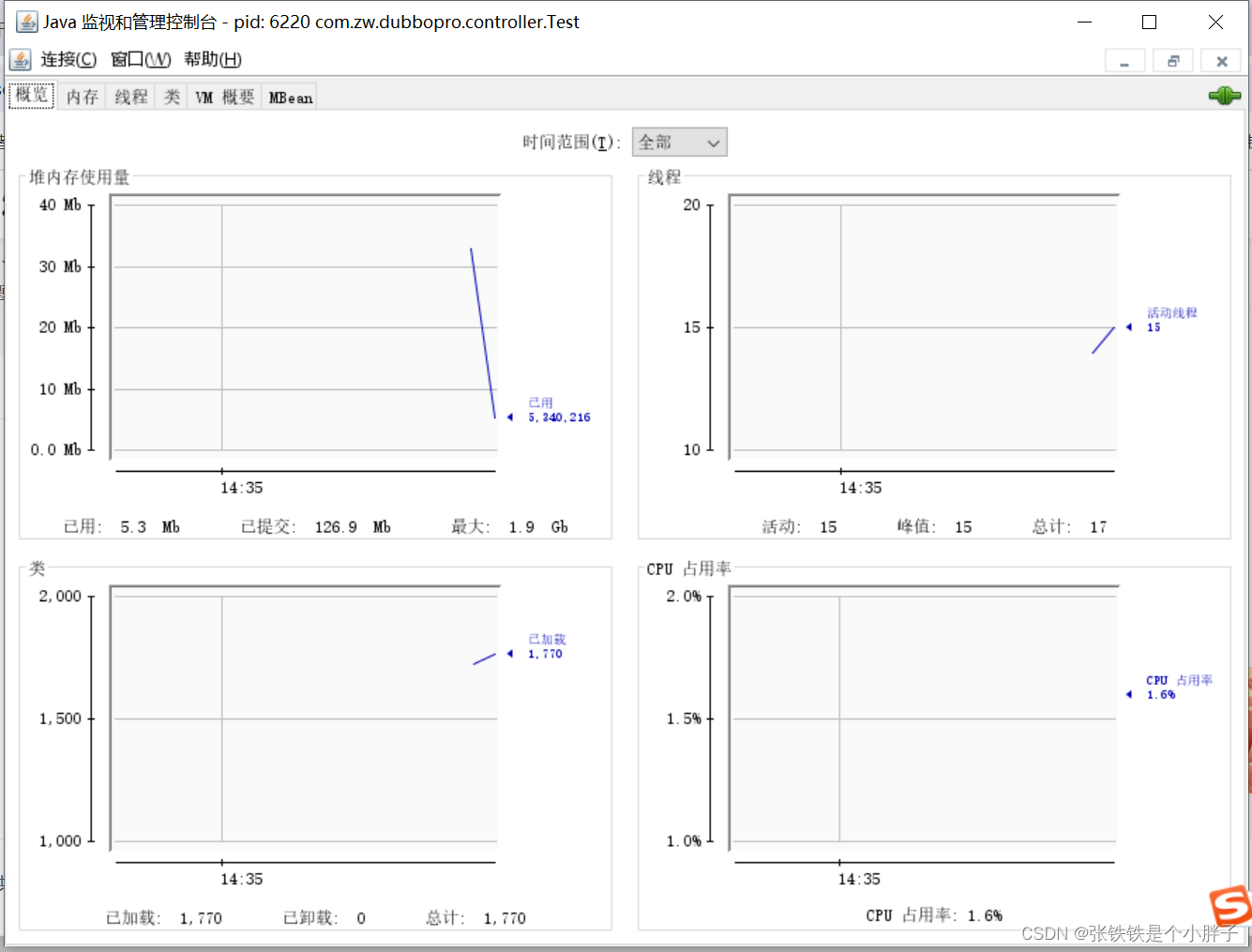Click the 已提交: 126.9 Mb value
This screenshot has width=1252, height=952.
pos(316,527)
